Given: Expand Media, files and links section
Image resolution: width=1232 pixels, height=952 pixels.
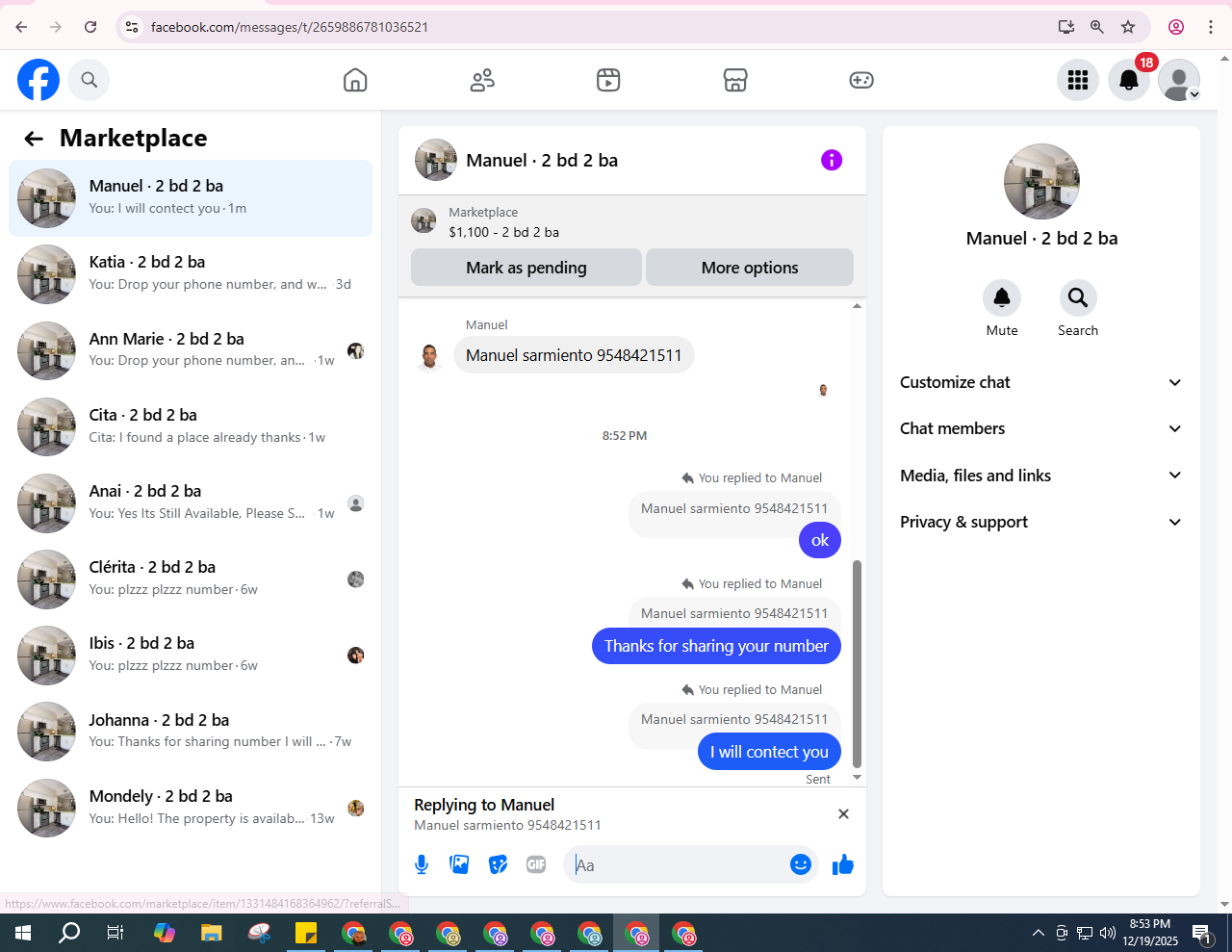Looking at the screenshot, I should tap(1040, 476).
